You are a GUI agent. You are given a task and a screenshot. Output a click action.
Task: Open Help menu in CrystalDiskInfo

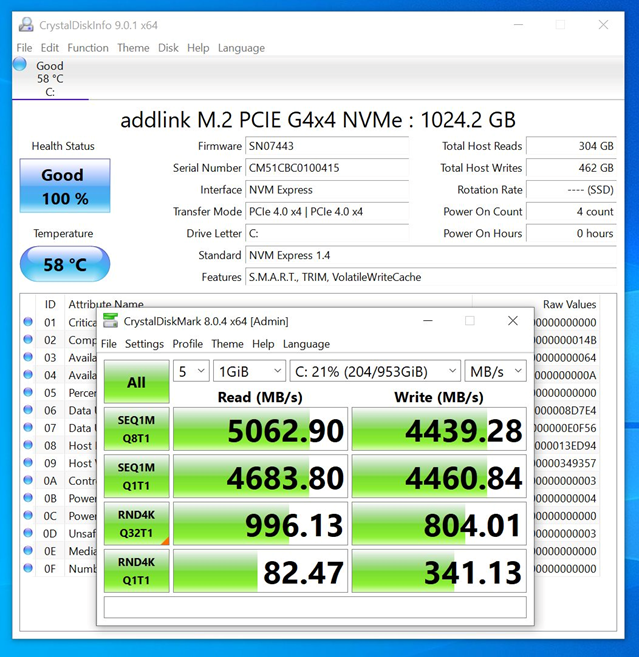198,48
